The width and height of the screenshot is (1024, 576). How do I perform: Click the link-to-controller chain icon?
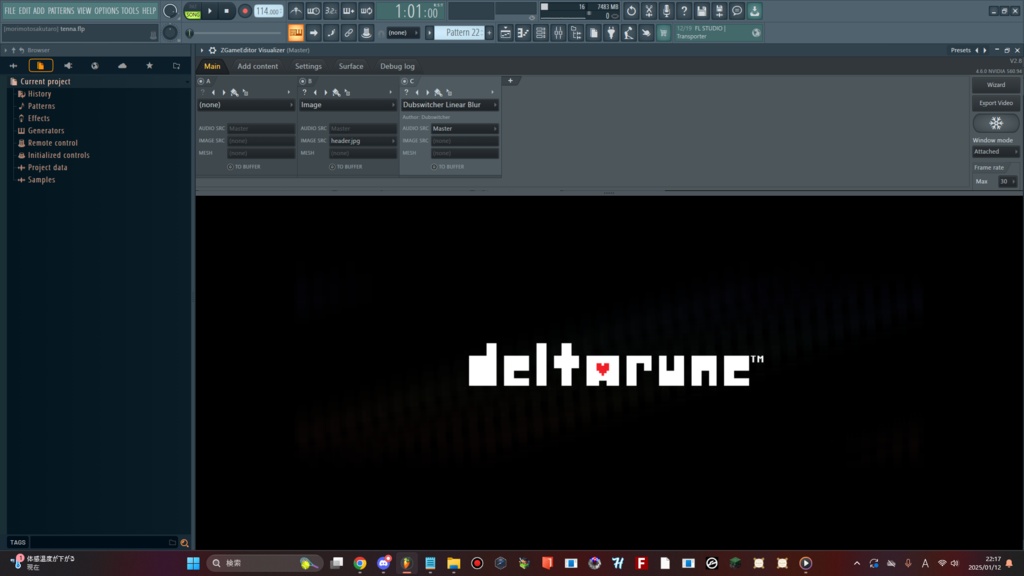349,33
